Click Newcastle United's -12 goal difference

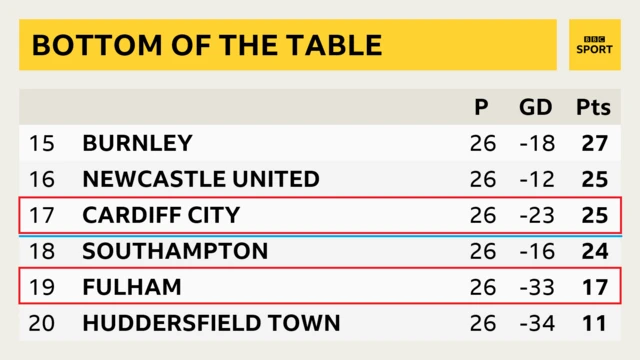pos(537,179)
